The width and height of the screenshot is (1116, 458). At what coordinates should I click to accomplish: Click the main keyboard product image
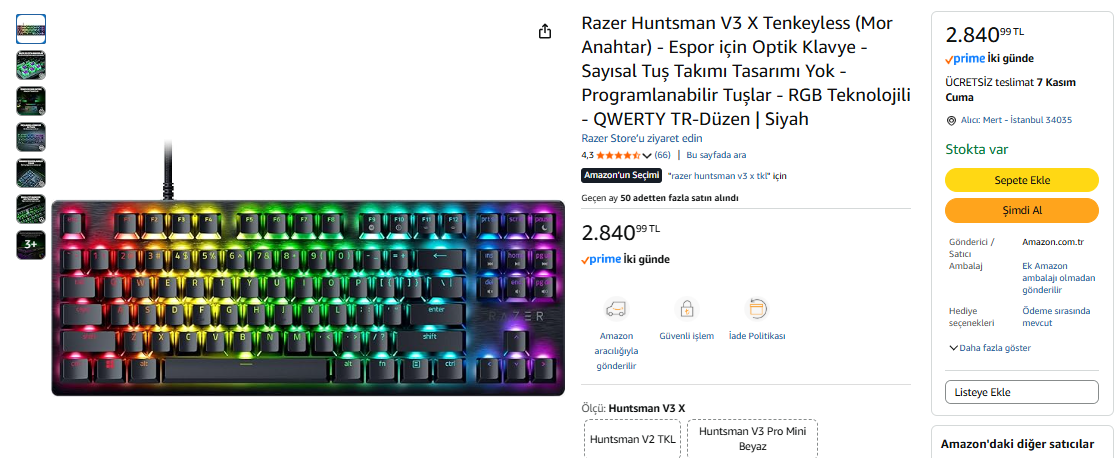click(x=307, y=298)
